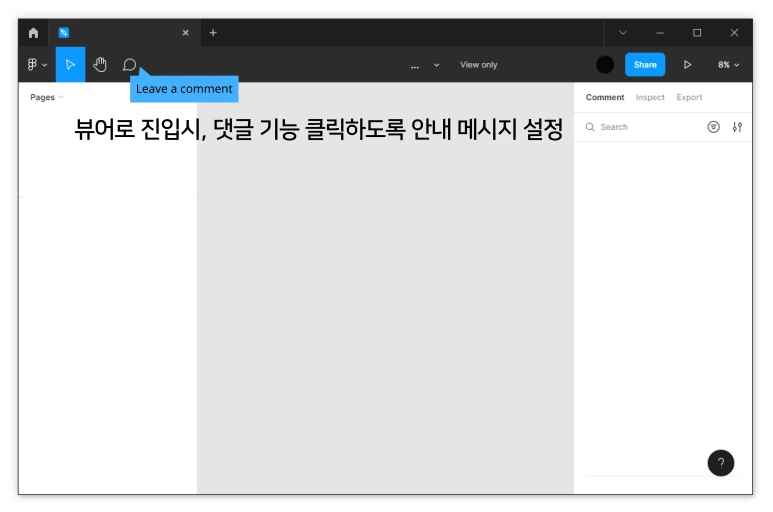Select the Hand tool
773x512 pixels.
pos(100,65)
